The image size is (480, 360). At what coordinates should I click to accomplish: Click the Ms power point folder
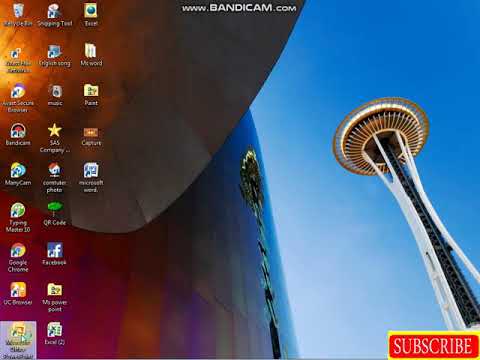point(55,297)
